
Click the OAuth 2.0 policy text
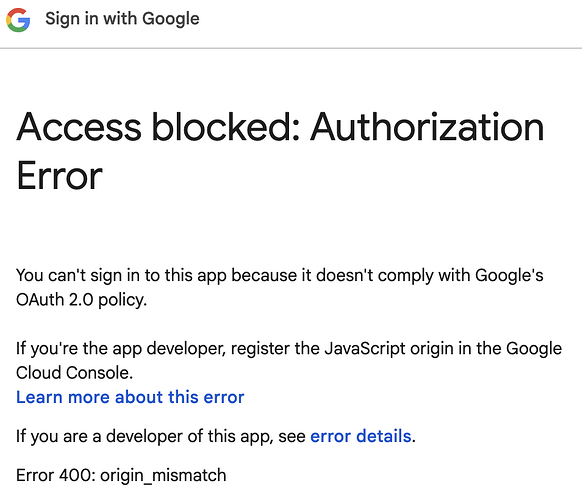click(81, 300)
